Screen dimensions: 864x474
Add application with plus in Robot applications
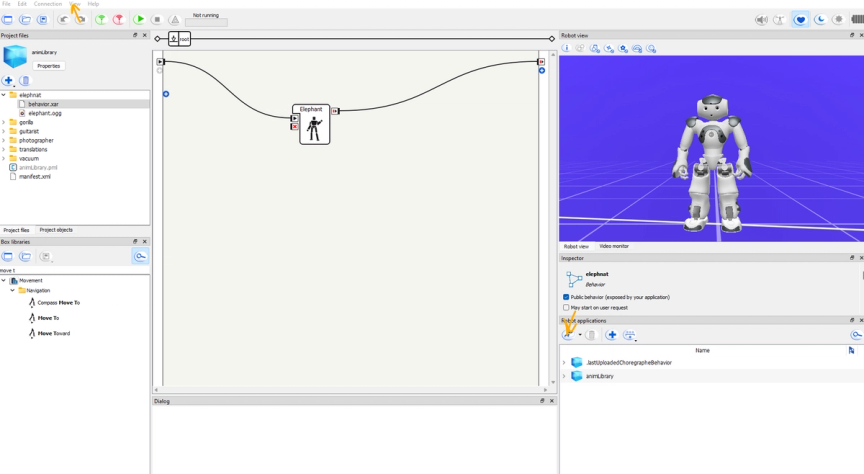pos(612,335)
